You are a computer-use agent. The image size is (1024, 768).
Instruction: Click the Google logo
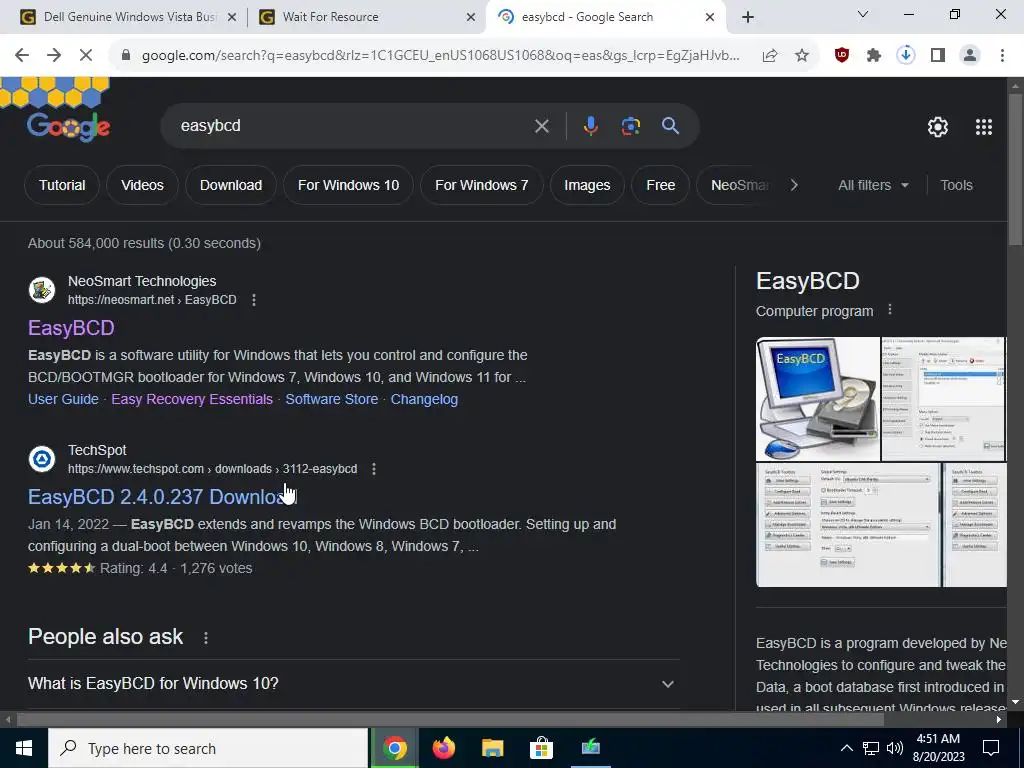click(x=69, y=127)
